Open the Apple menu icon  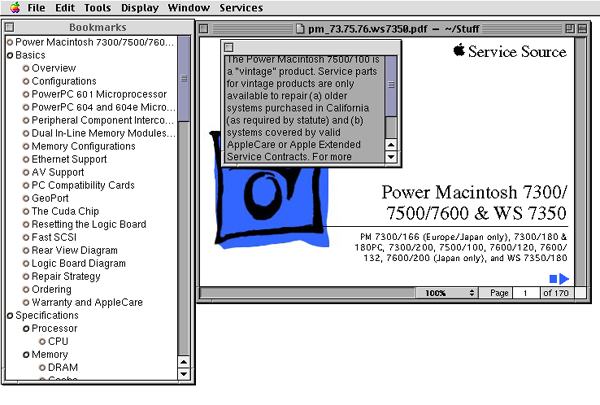coord(15,7)
